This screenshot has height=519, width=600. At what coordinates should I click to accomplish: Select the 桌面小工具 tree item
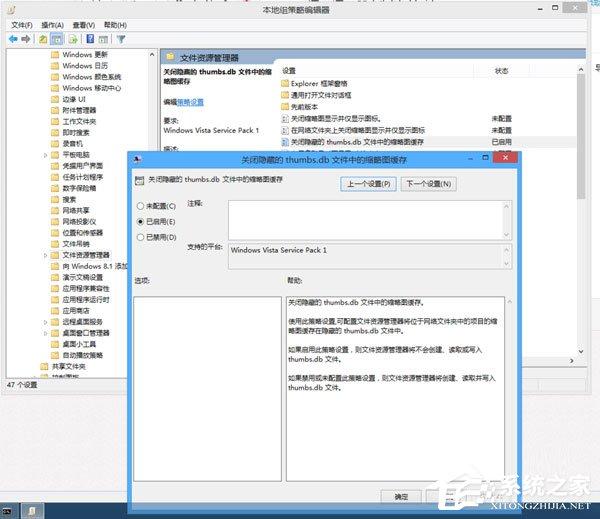[79, 344]
